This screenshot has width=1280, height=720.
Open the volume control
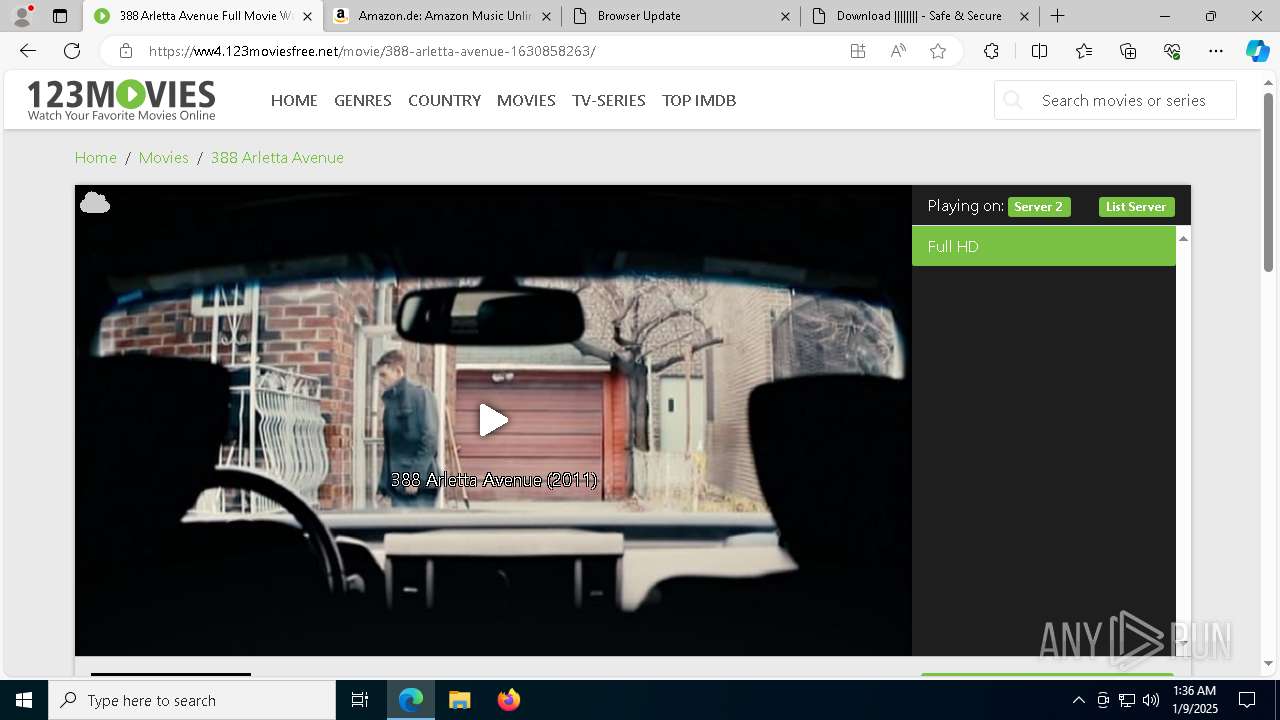click(1151, 700)
